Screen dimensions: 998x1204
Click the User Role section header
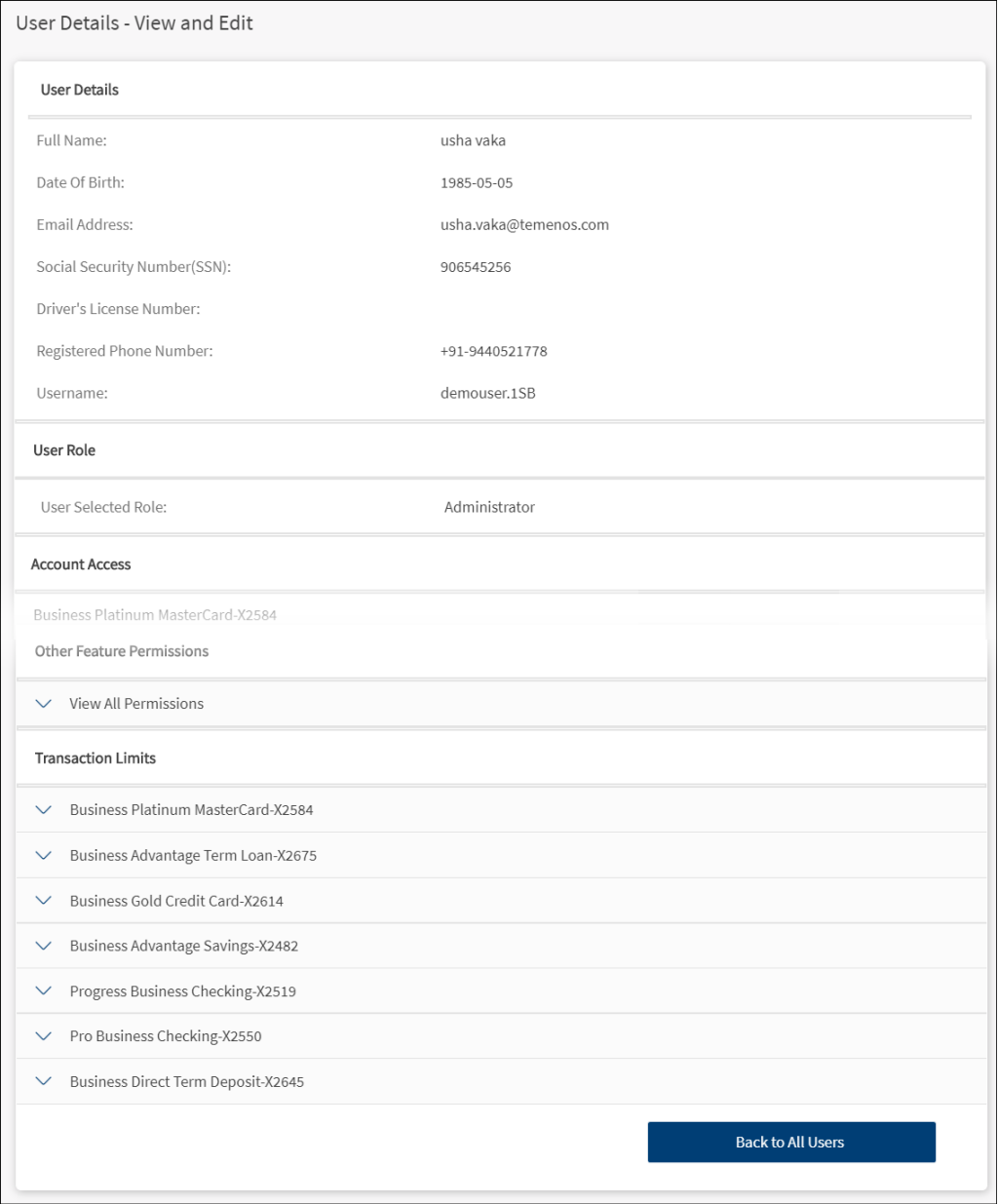(x=64, y=450)
